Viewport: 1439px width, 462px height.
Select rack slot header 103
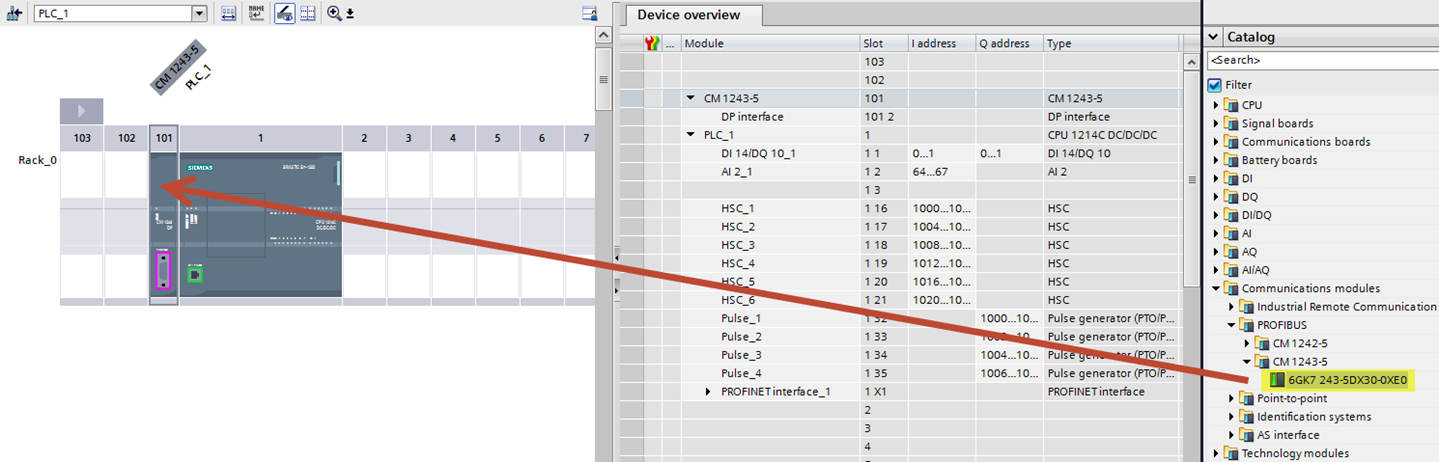point(82,138)
